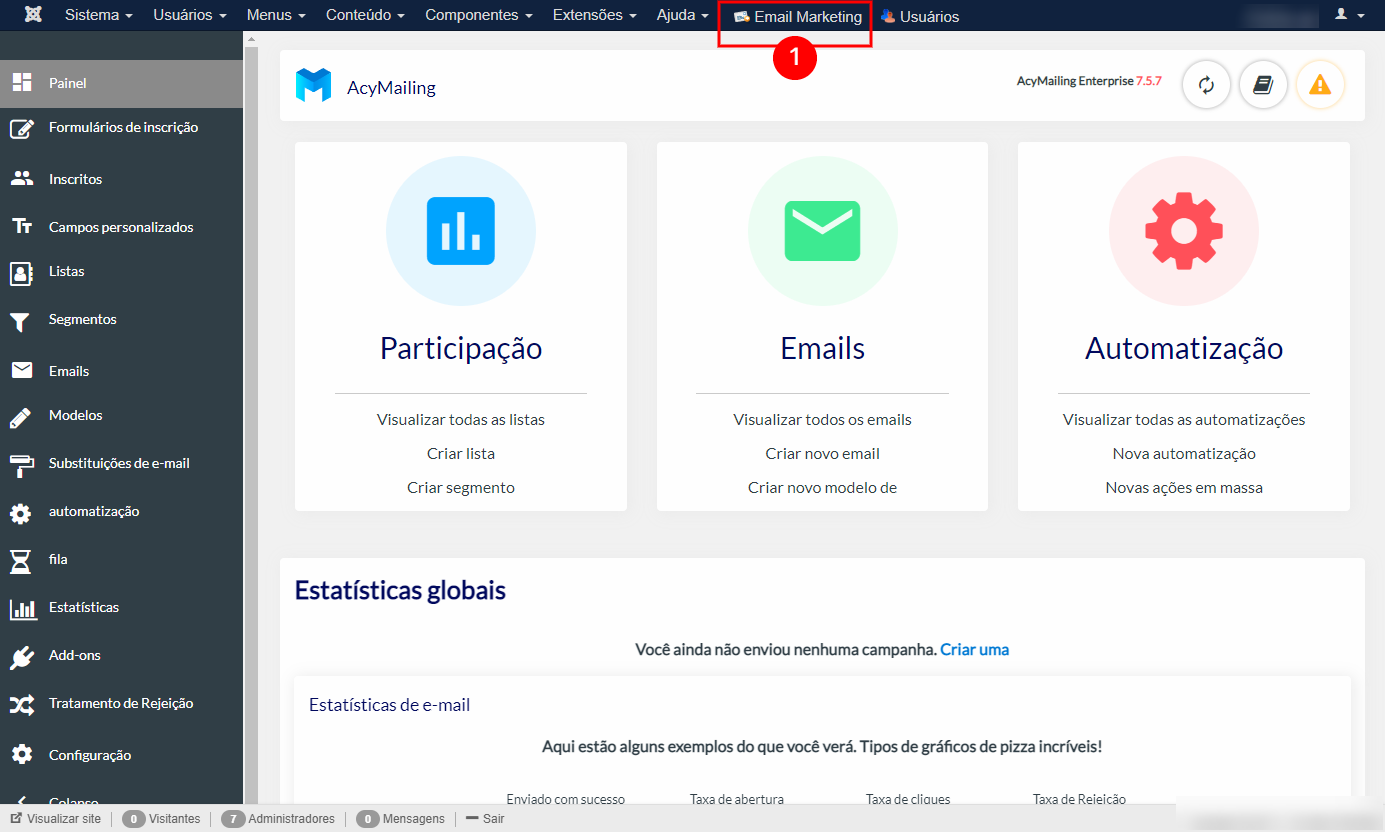Click the AcyMailing refresh icon
The width and height of the screenshot is (1385, 832).
(x=1206, y=85)
